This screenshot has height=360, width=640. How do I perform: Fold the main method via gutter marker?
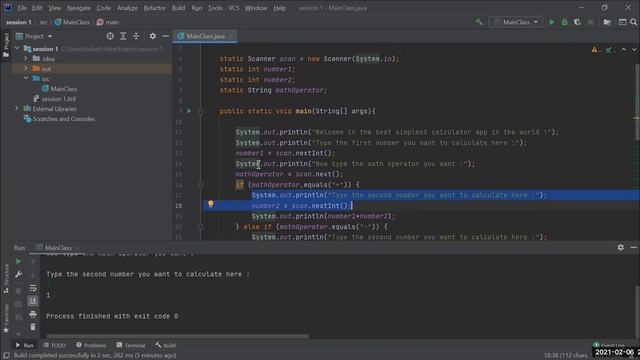coord(200,111)
